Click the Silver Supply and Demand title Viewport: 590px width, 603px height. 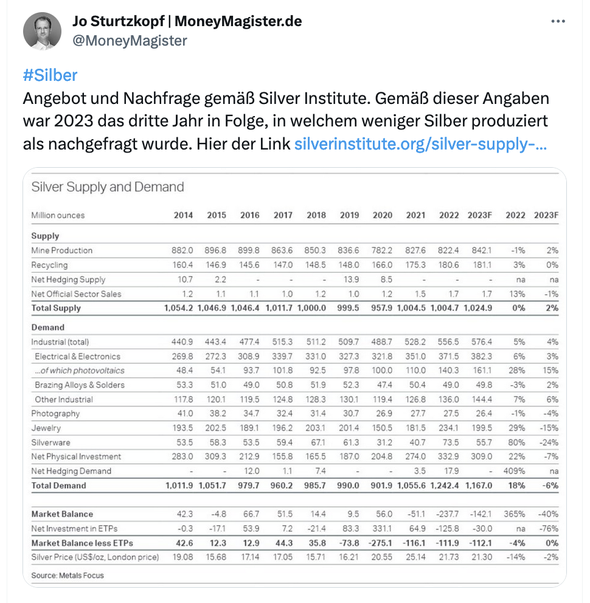point(108,187)
